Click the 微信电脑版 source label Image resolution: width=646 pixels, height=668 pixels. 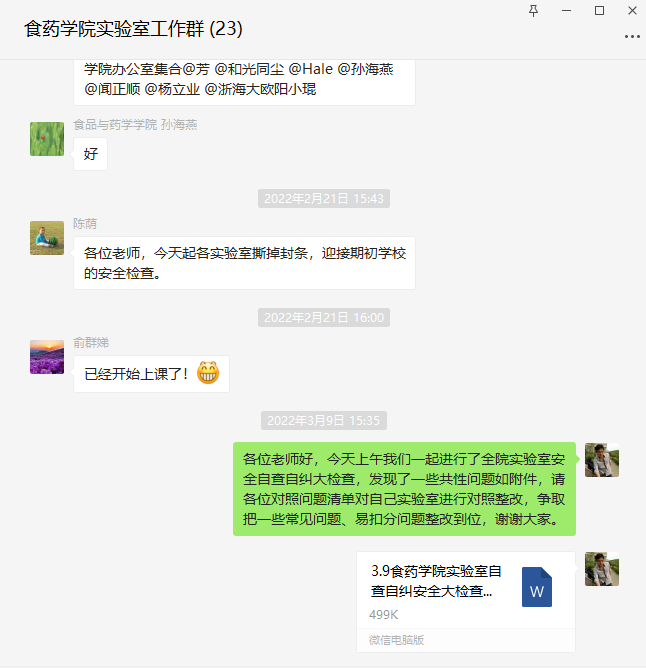(396, 640)
